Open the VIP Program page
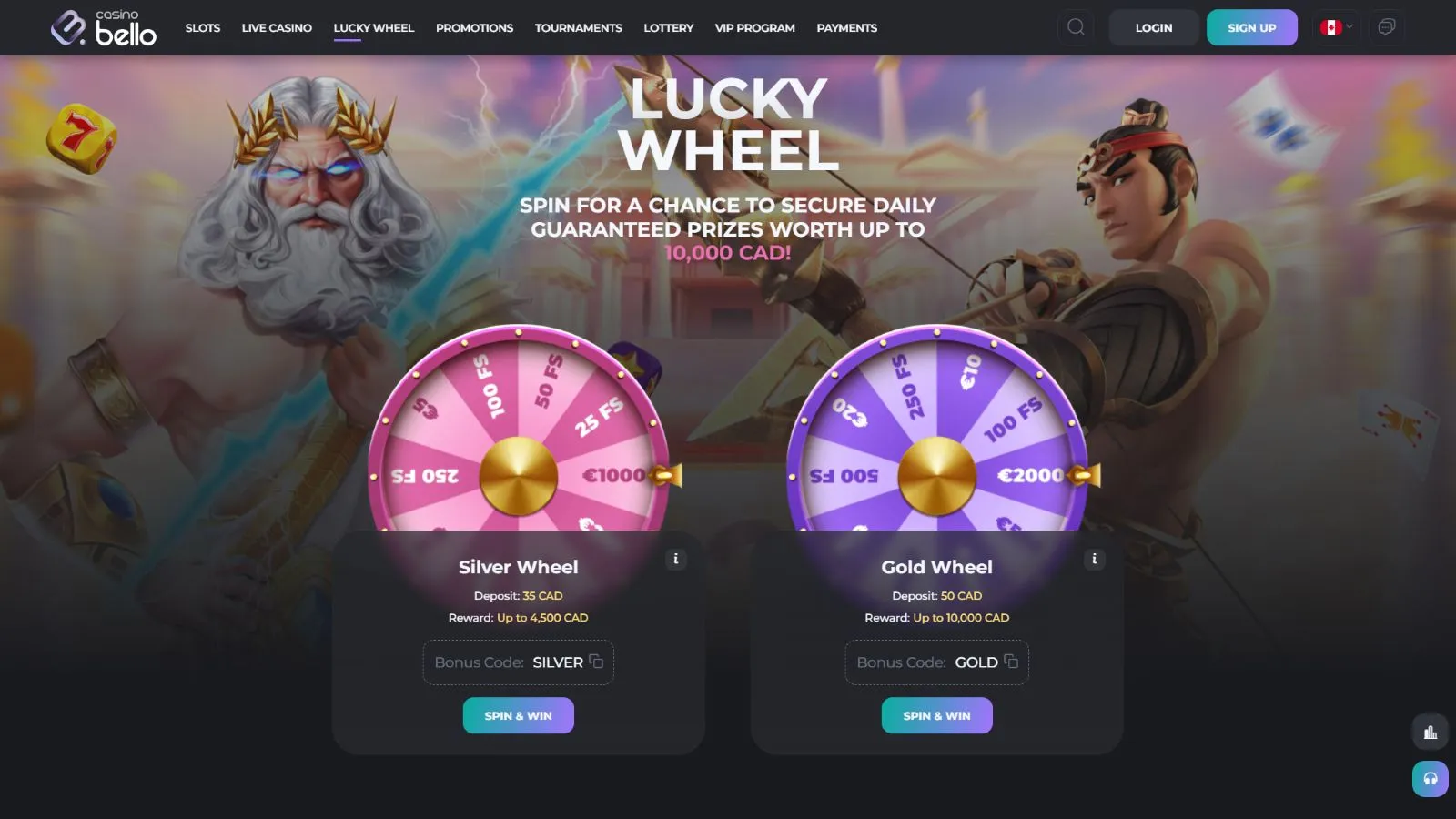The width and height of the screenshot is (1456, 819). 755,28
